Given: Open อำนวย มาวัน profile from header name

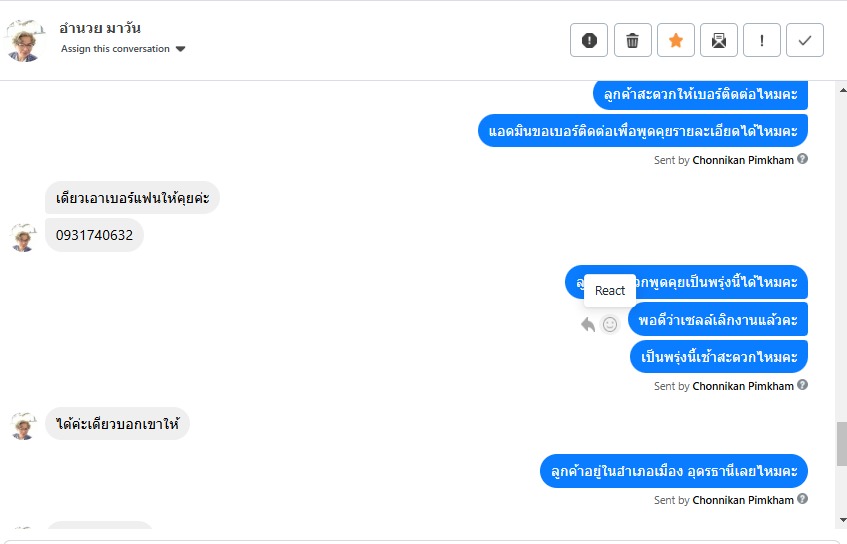Looking at the screenshot, I should click(100, 28).
